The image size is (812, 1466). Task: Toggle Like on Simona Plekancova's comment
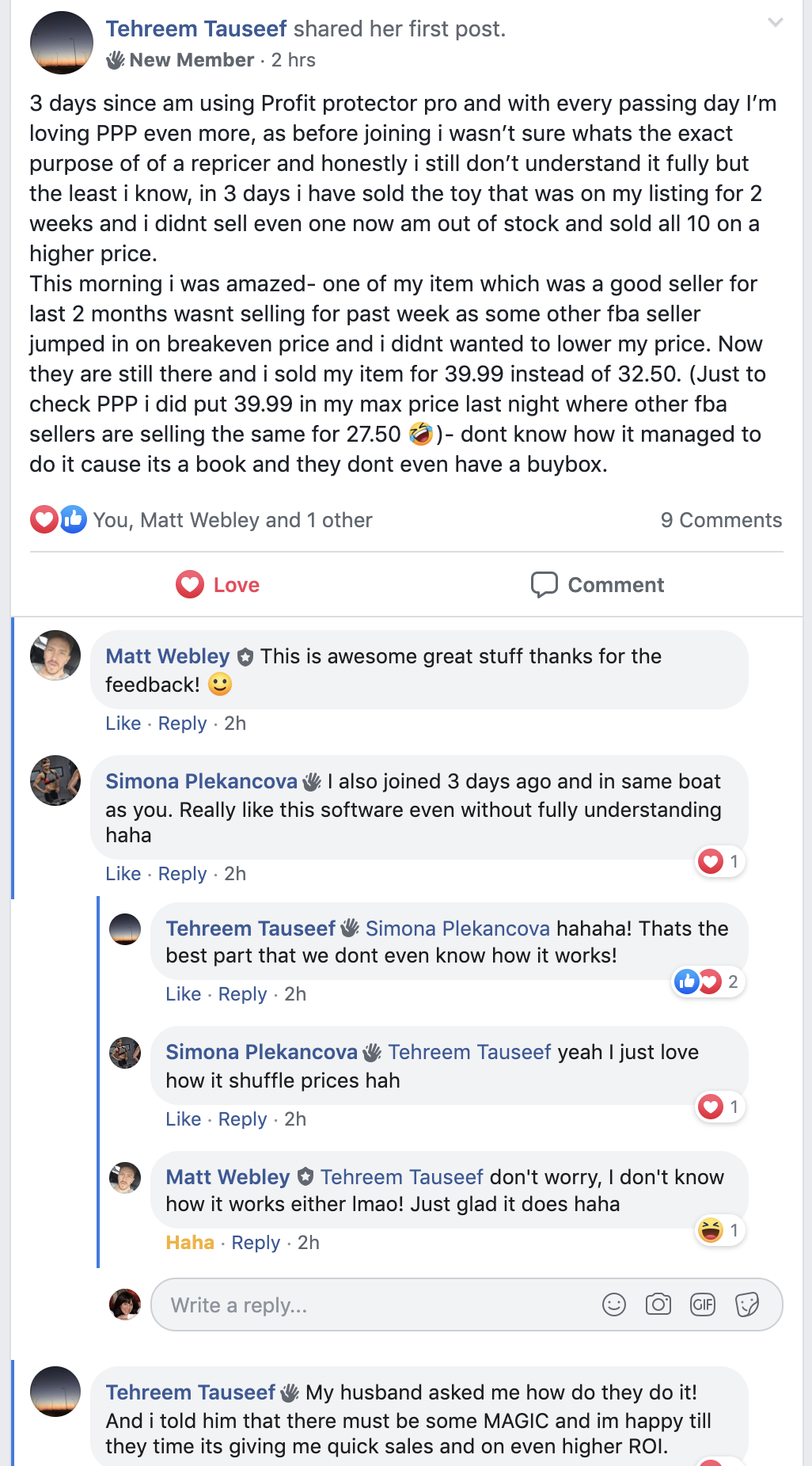pos(123,873)
